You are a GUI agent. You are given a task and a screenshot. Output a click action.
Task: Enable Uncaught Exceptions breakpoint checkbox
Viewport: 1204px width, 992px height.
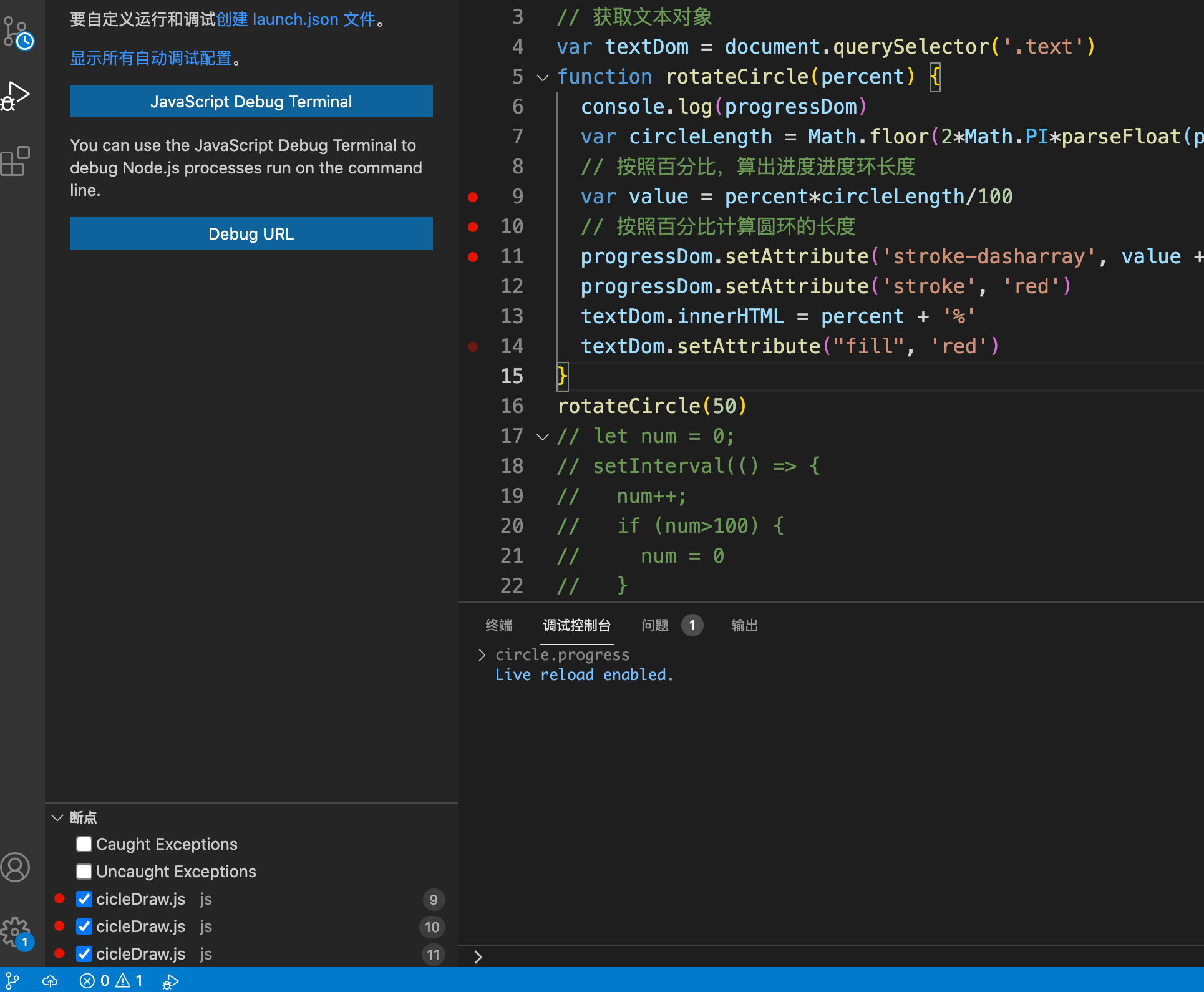point(84,872)
